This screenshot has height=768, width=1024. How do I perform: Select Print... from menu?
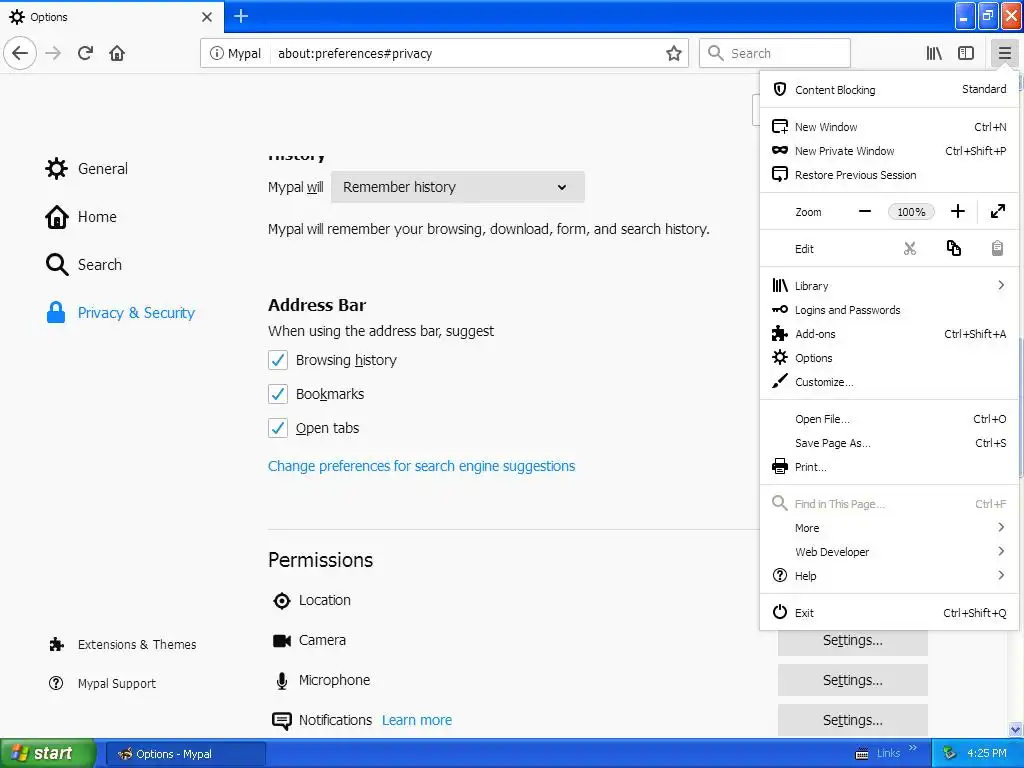[x=889, y=467]
